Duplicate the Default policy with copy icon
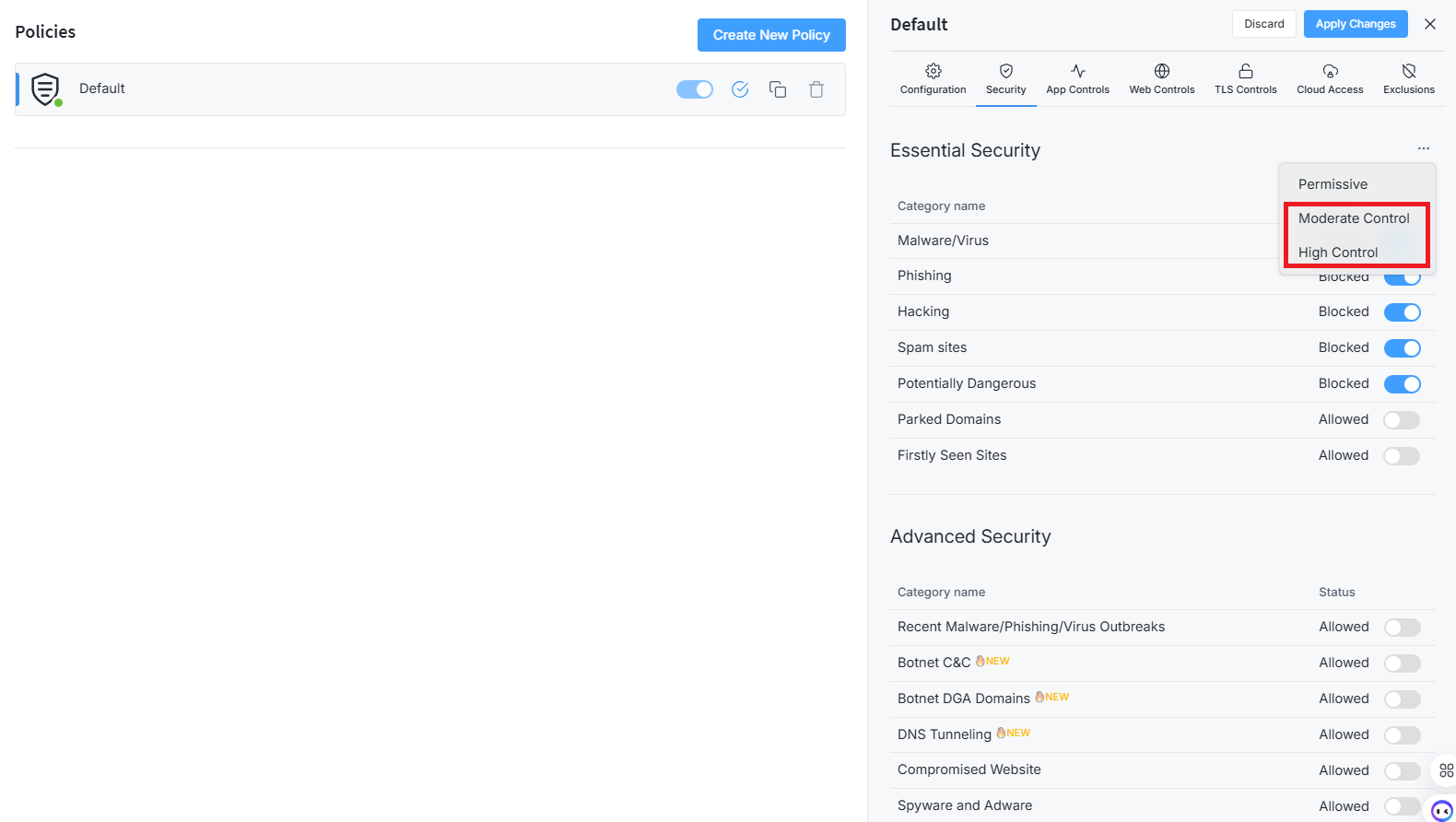1456x822 pixels. pyautogui.click(x=778, y=89)
